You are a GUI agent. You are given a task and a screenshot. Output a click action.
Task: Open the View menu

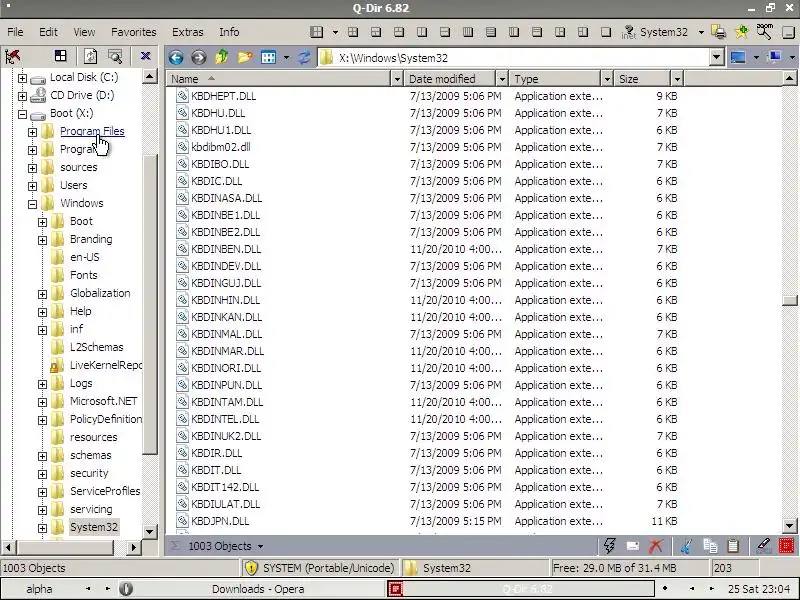pyautogui.click(x=84, y=32)
